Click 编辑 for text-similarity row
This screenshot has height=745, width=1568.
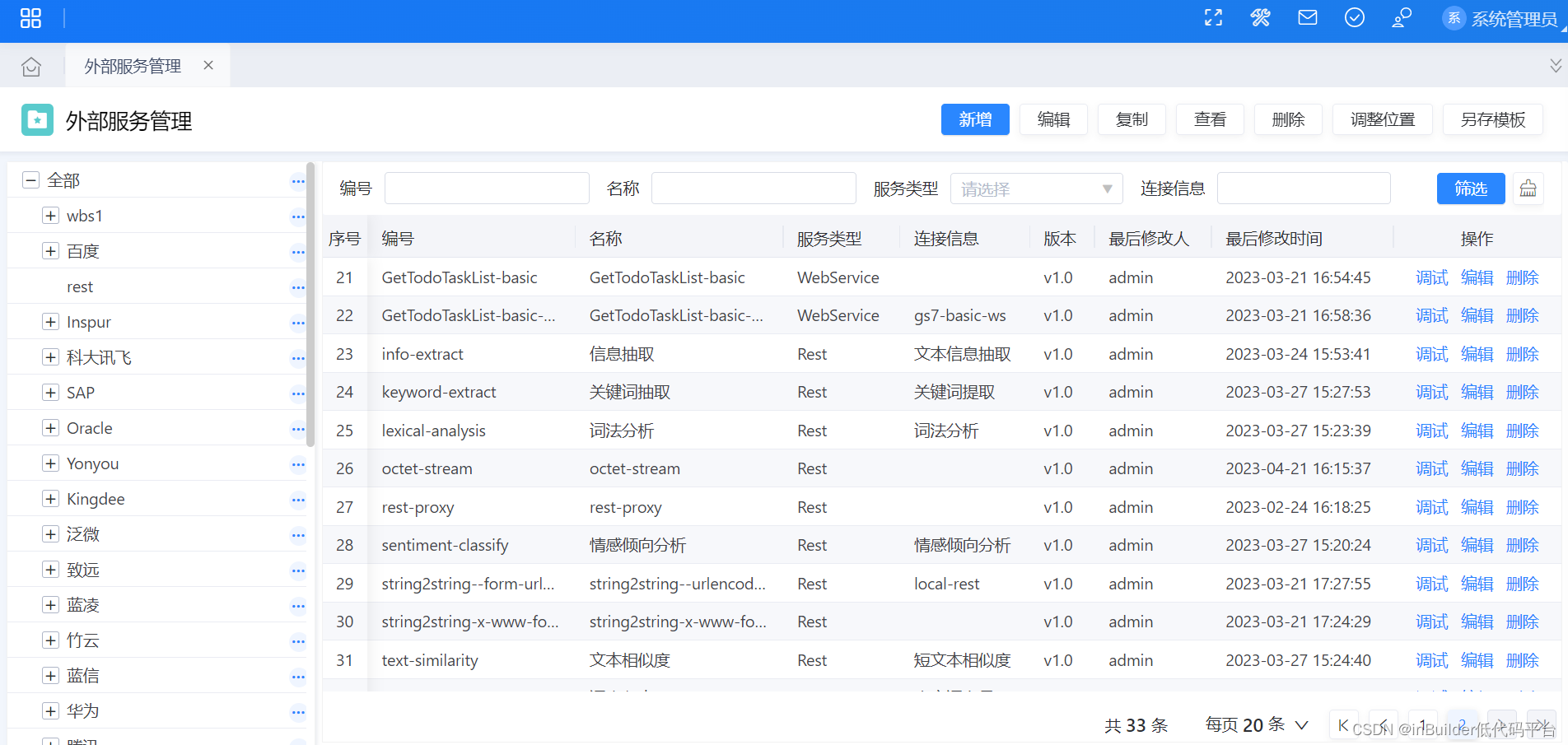[1477, 660]
